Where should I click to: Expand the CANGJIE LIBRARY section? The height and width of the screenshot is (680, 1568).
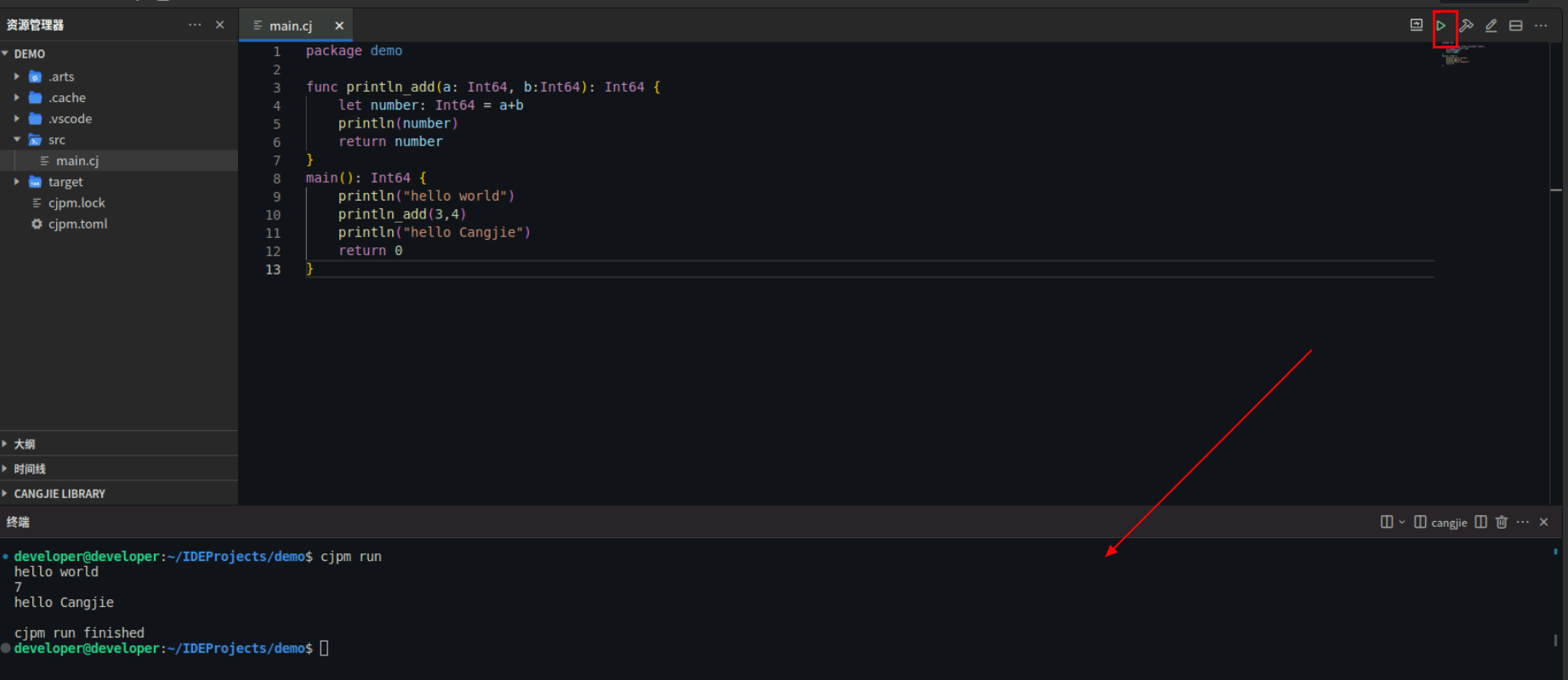(x=60, y=494)
